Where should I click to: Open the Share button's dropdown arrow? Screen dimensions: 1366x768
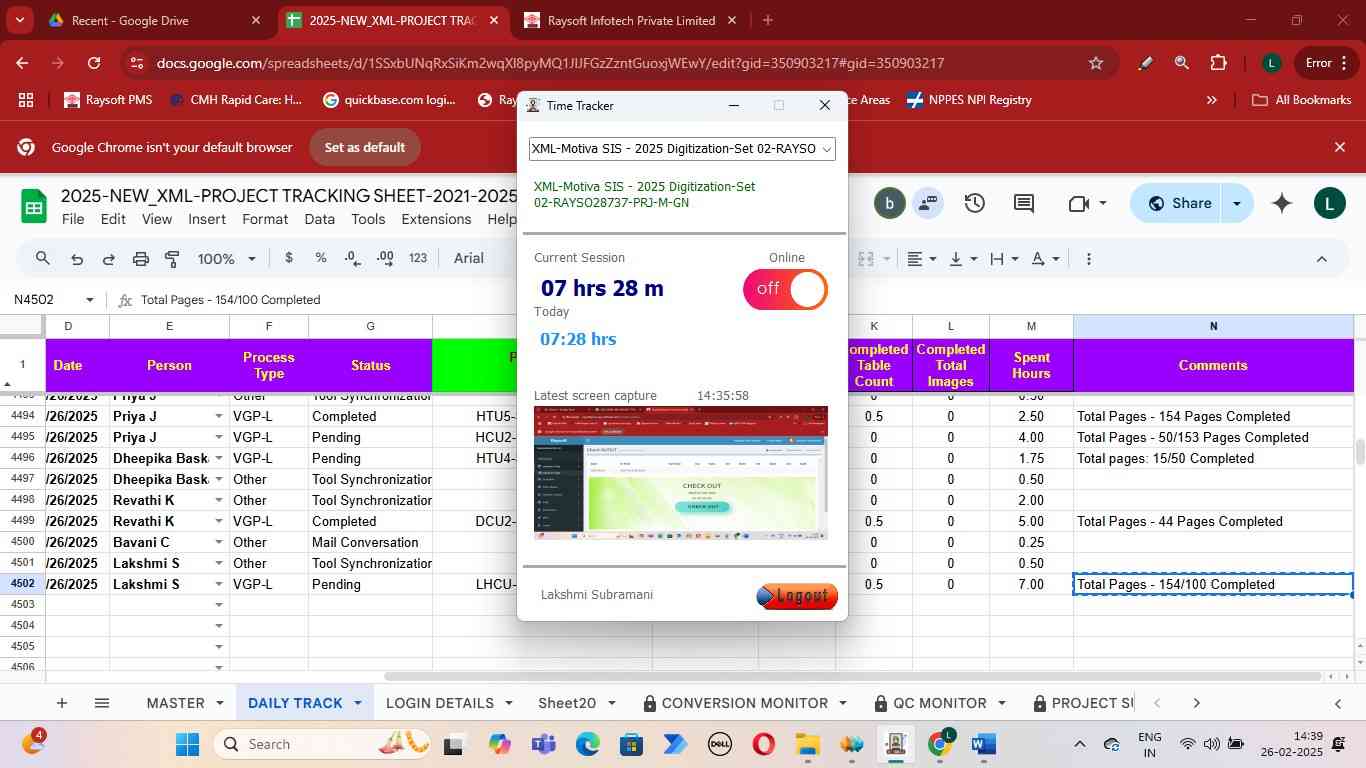(x=1237, y=203)
